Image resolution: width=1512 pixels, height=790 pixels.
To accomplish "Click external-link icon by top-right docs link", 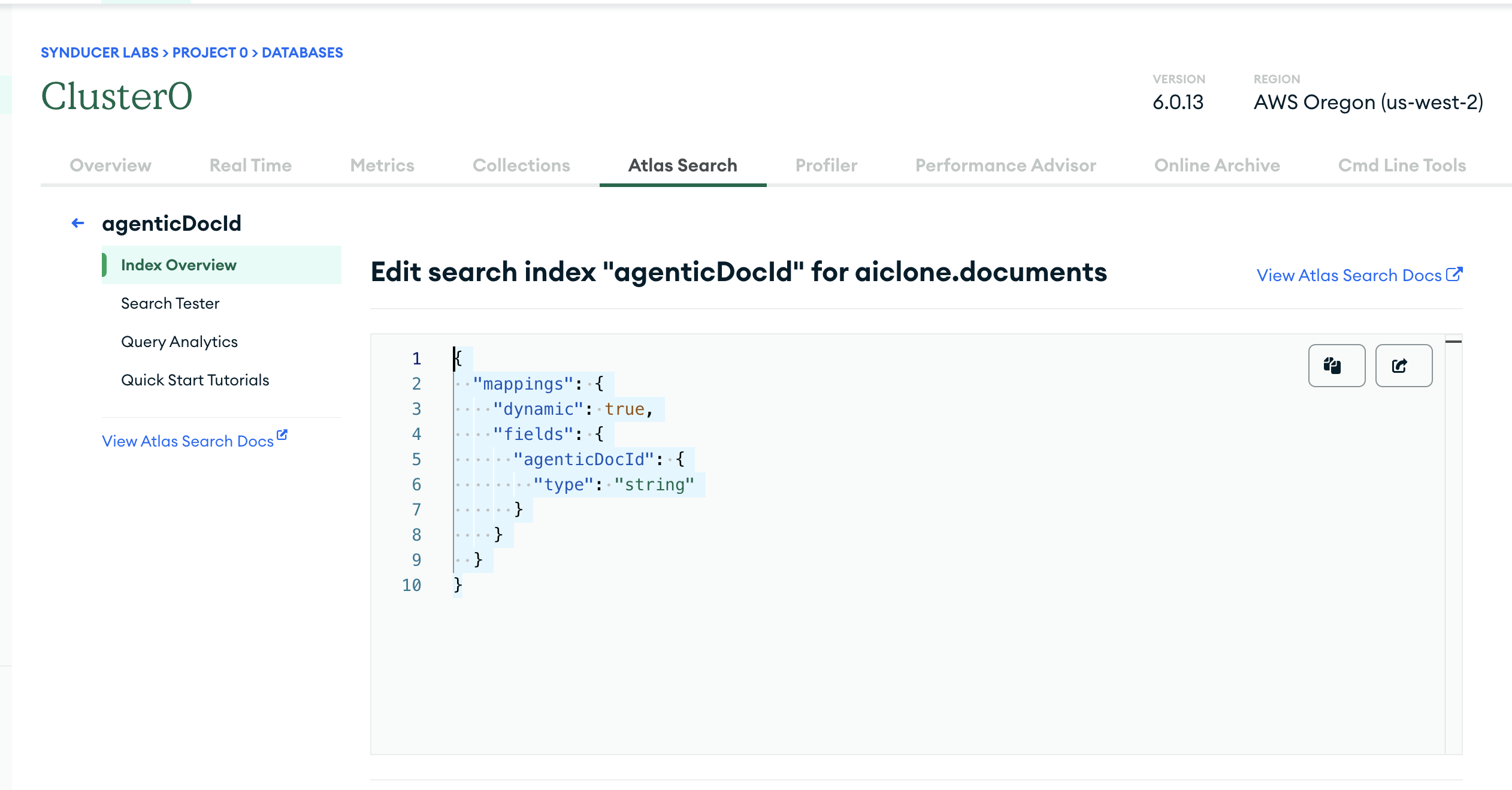I will point(1454,274).
